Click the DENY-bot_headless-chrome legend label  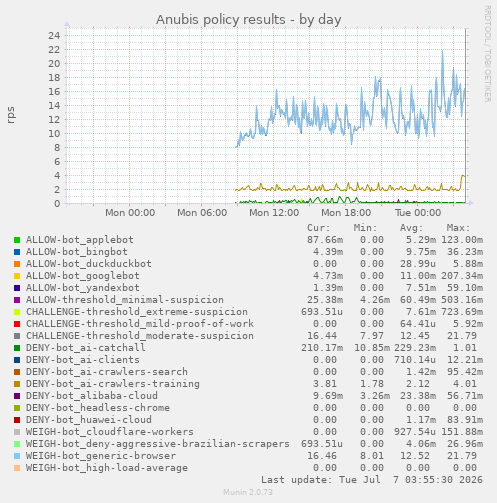[x=98, y=408]
